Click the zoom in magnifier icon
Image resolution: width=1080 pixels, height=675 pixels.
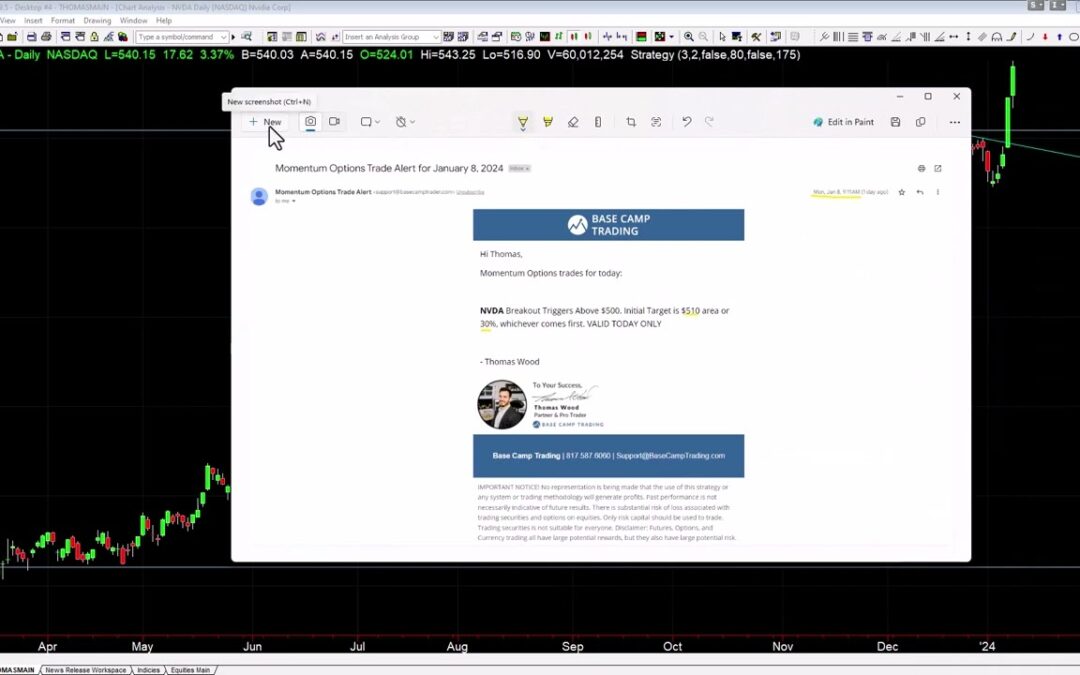(689, 37)
